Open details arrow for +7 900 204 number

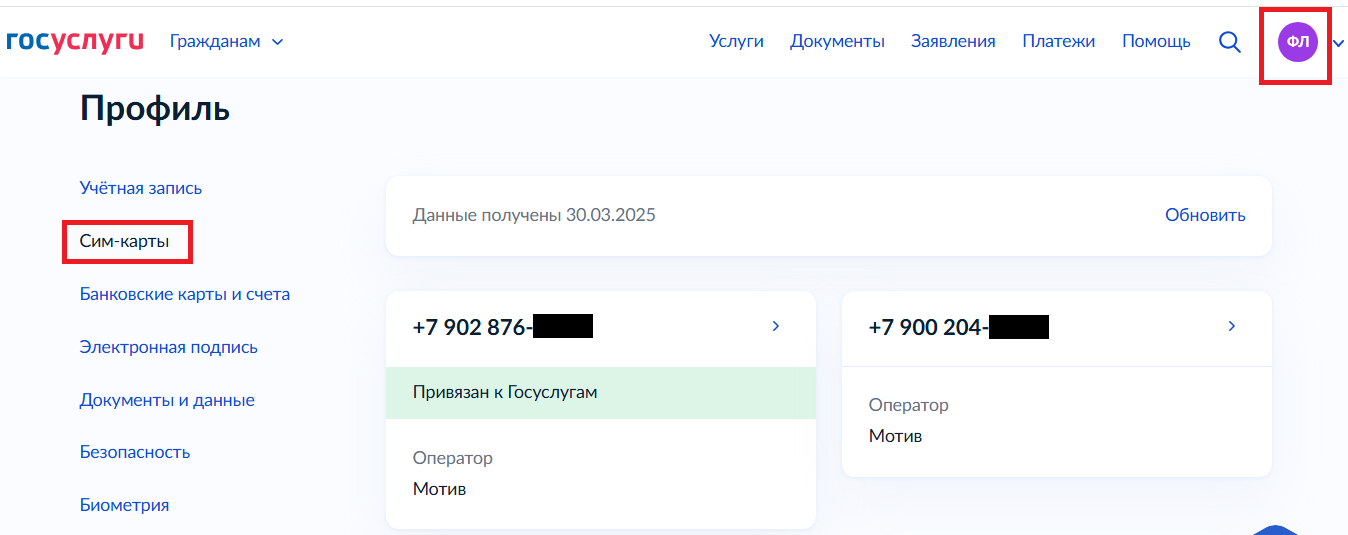[x=1232, y=326]
